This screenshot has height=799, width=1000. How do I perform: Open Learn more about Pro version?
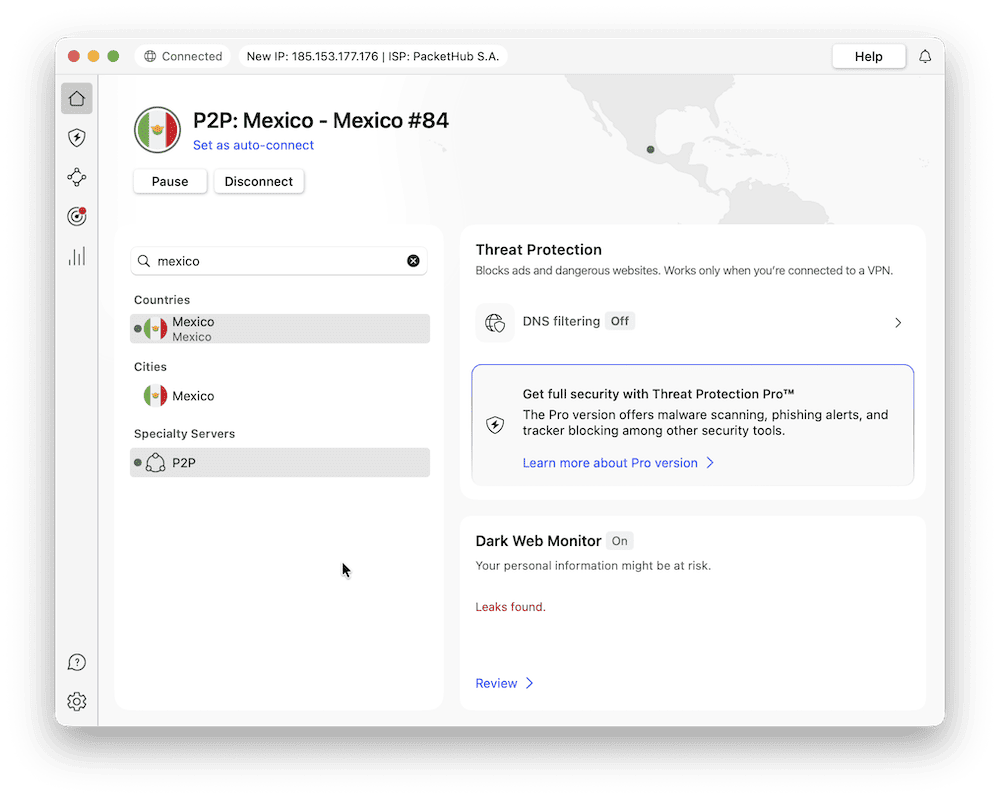click(x=610, y=463)
